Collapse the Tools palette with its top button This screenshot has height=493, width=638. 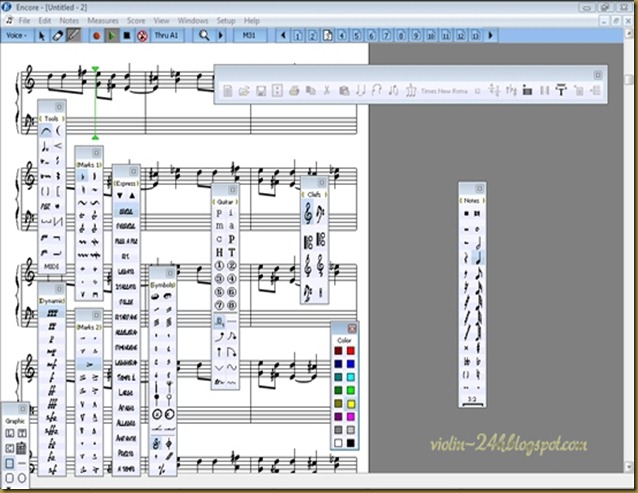coord(59,107)
